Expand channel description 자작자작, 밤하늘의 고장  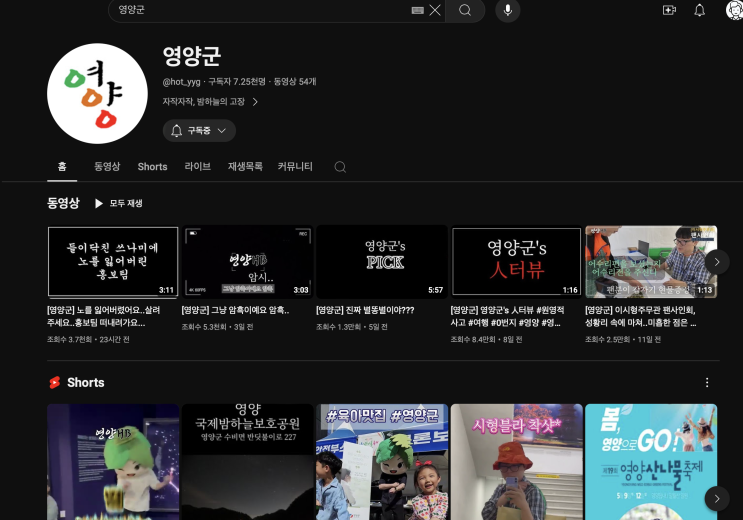pos(210,102)
